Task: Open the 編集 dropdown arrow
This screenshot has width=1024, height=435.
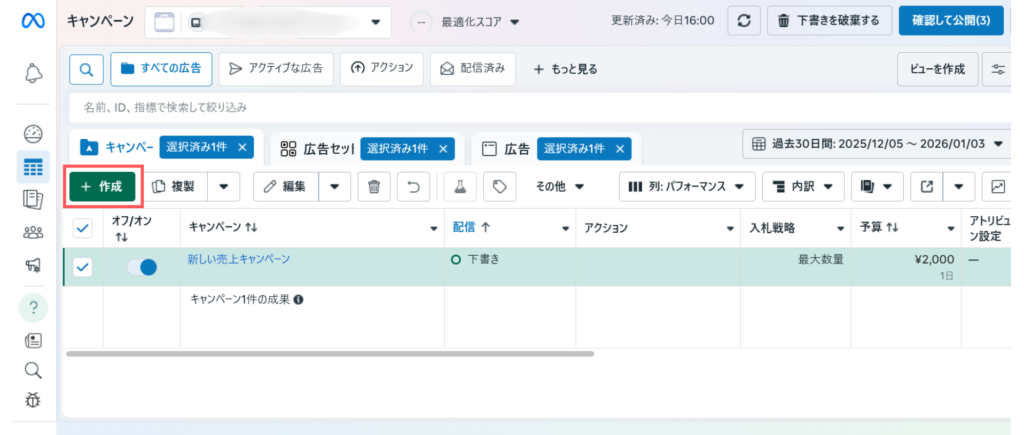Action: [334, 186]
